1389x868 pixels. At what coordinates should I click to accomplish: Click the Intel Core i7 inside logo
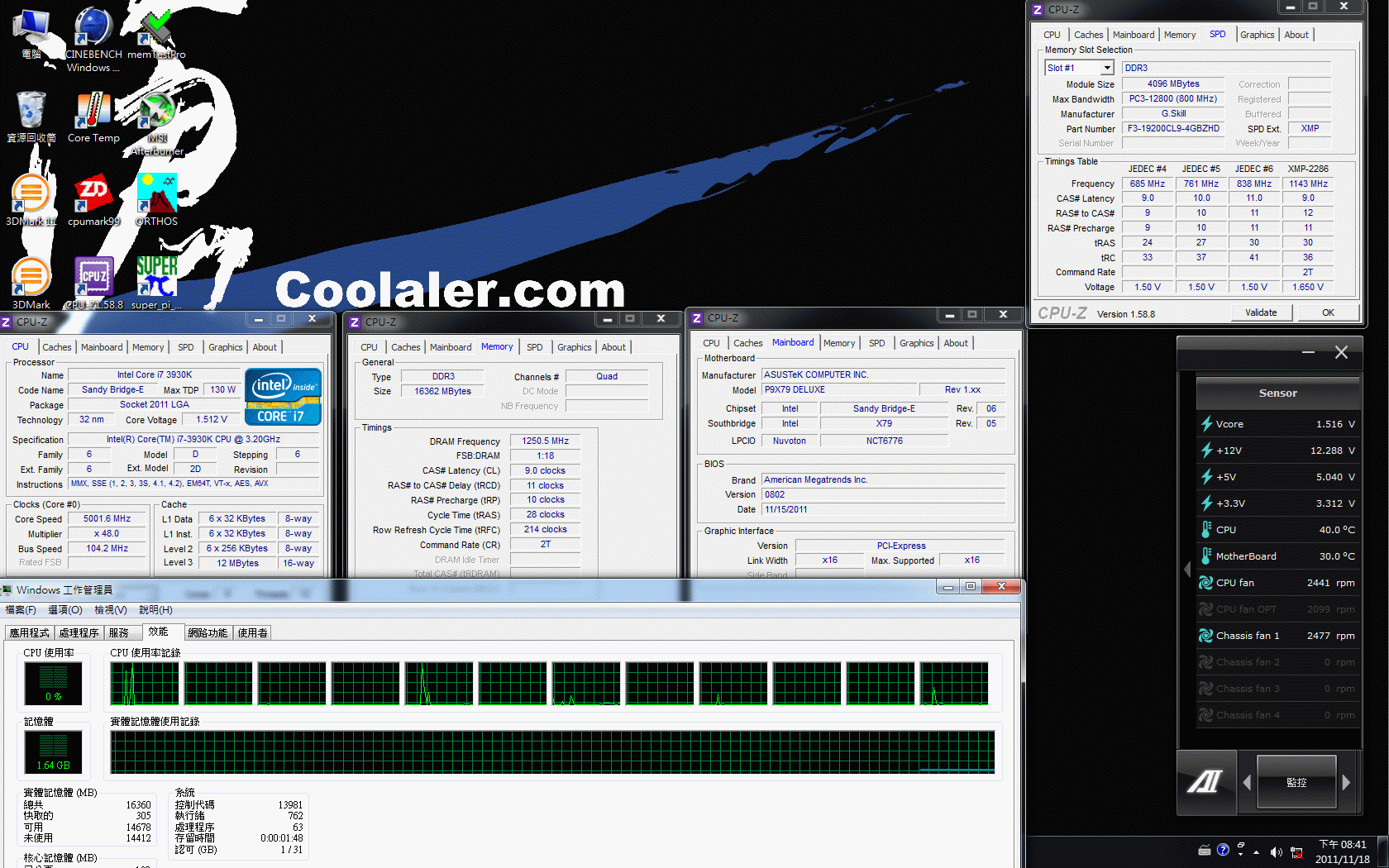tap(283, 396)
